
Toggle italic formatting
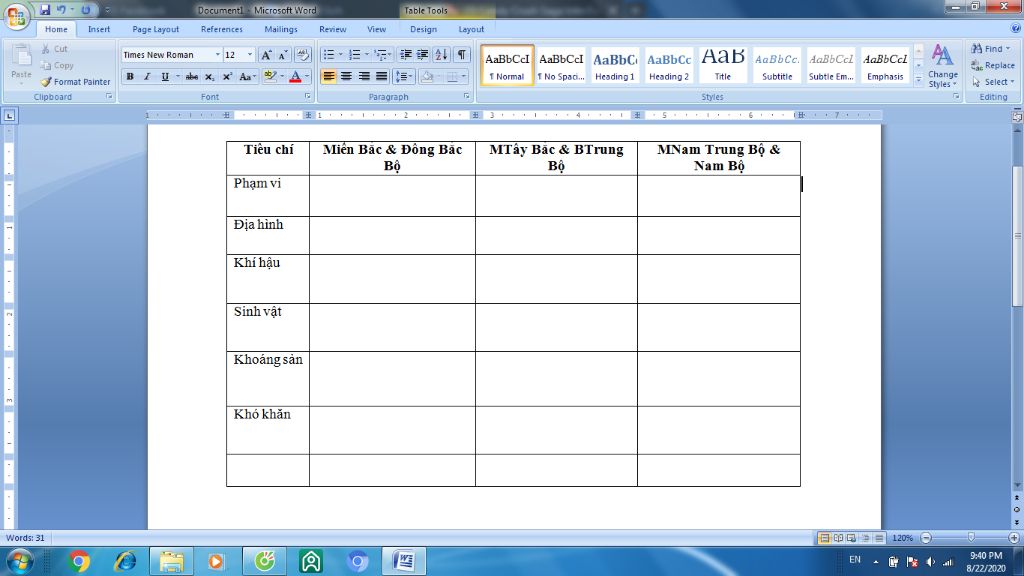(x=147, y=76)
